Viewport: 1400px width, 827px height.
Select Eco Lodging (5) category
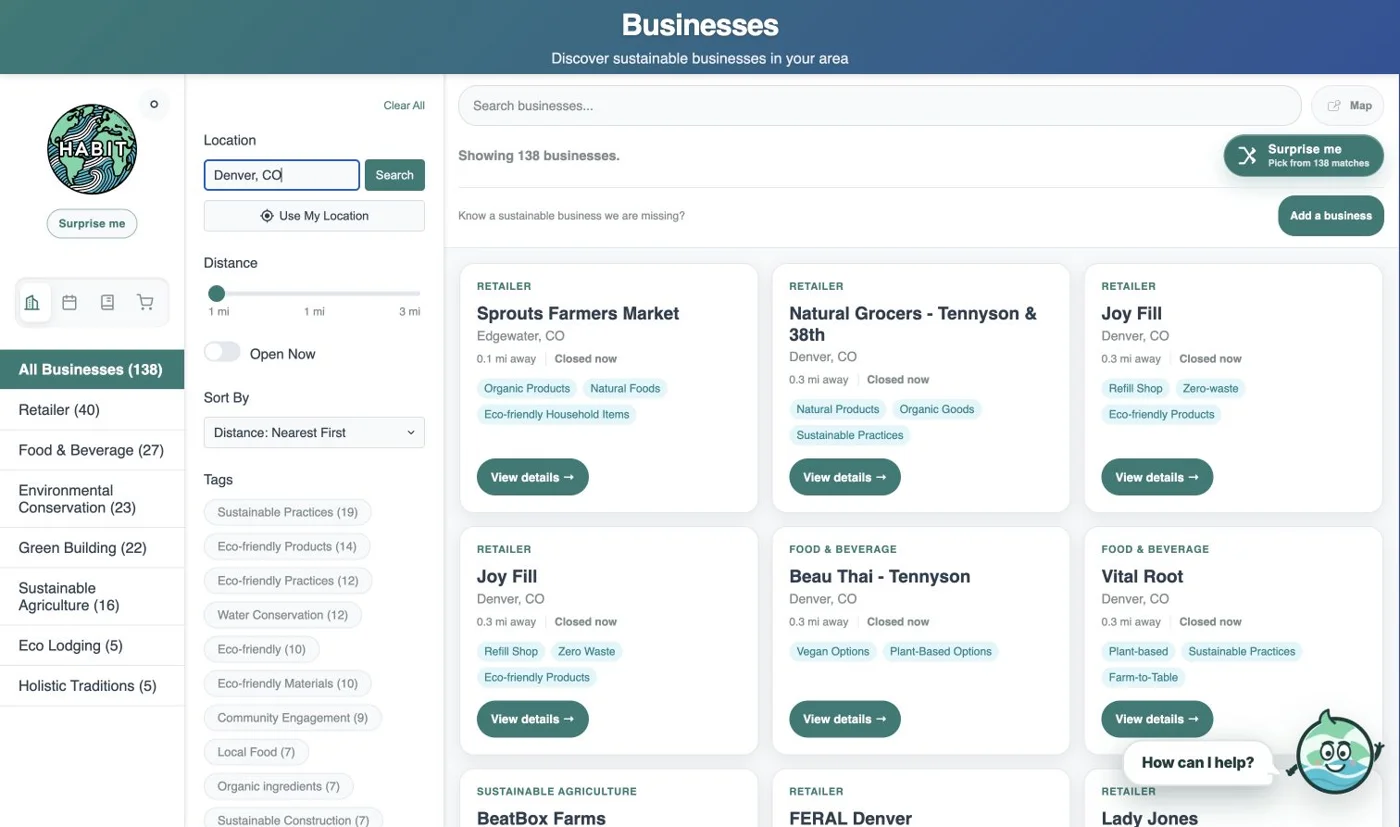pyautogui.click(x=92, y=646)
